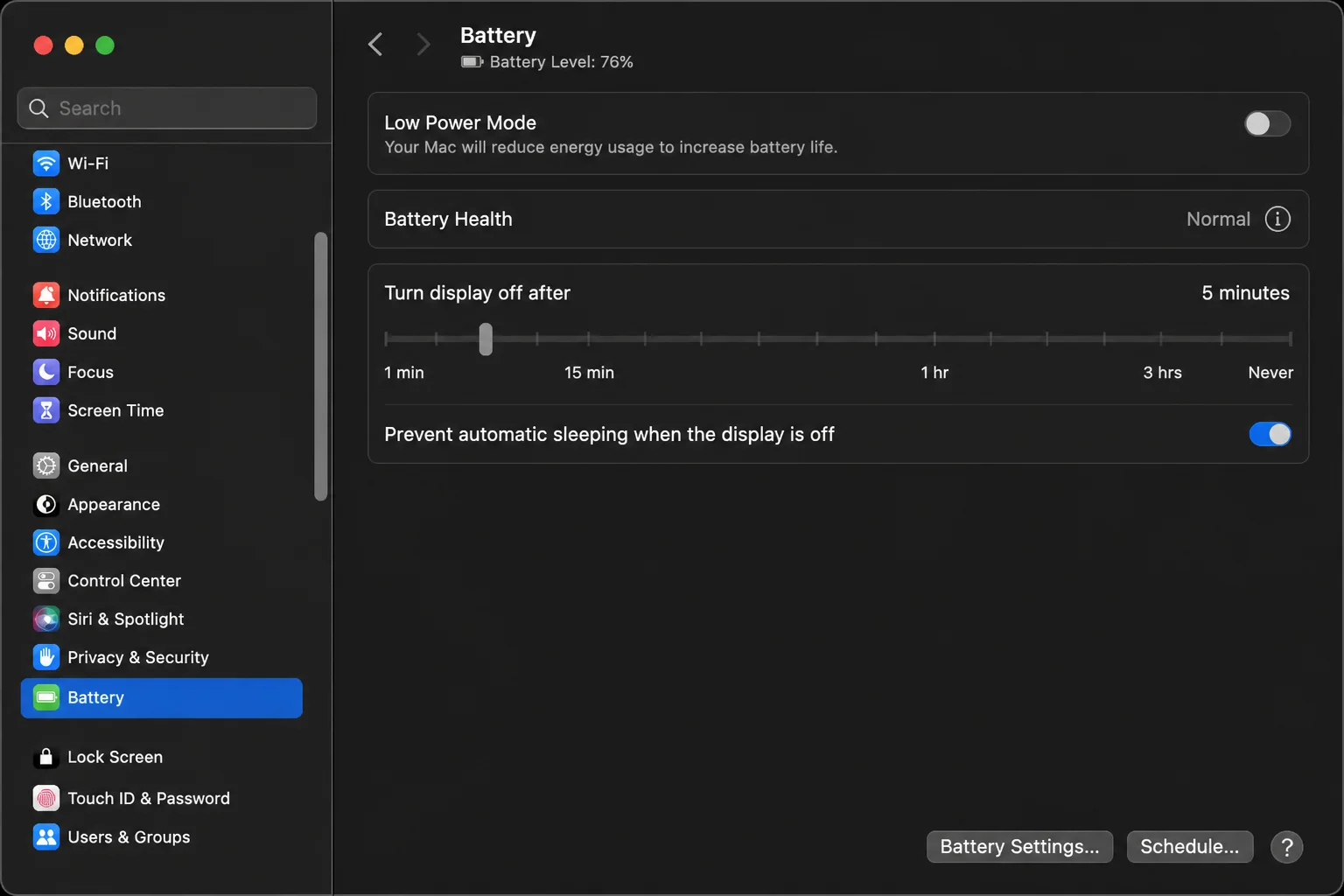This screenshot has height=896, width=1344.
Task: Click the 3 hrs slider label
Action: pyautogui.click(x=1162, y=372)
